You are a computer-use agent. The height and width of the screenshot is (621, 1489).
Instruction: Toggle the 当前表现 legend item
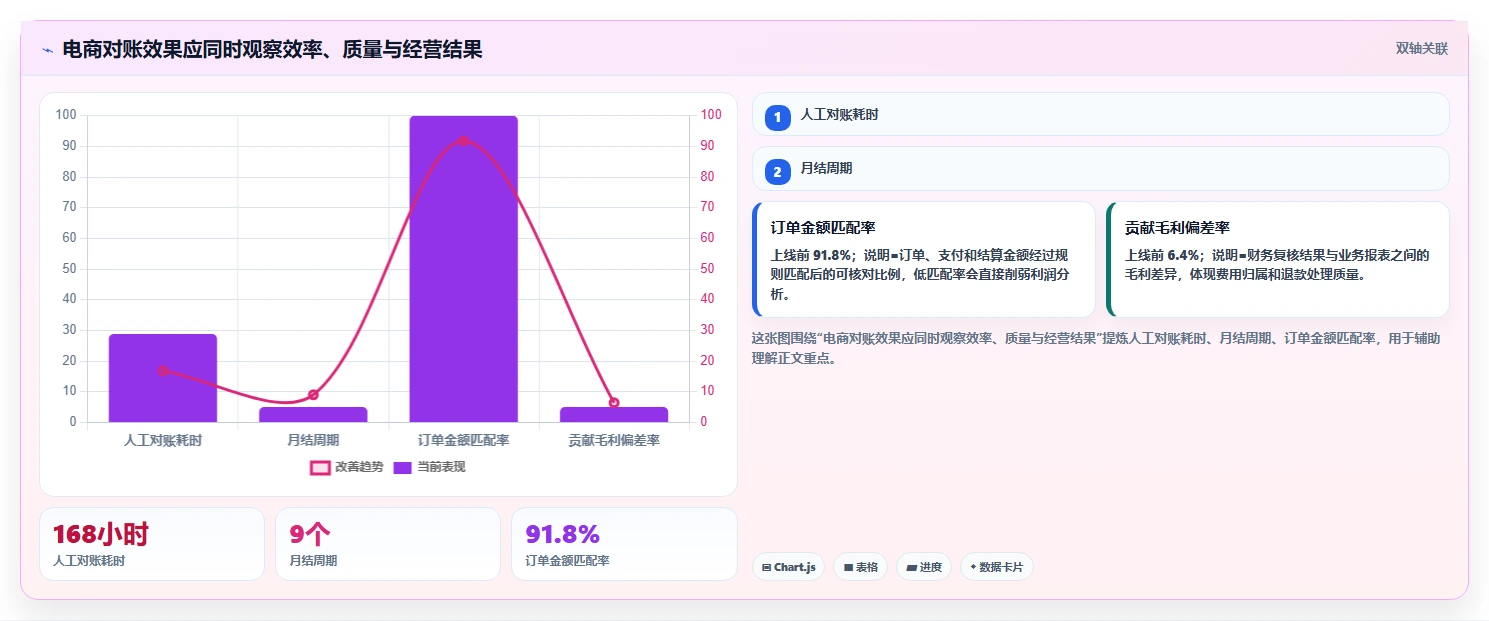[429, 467]
